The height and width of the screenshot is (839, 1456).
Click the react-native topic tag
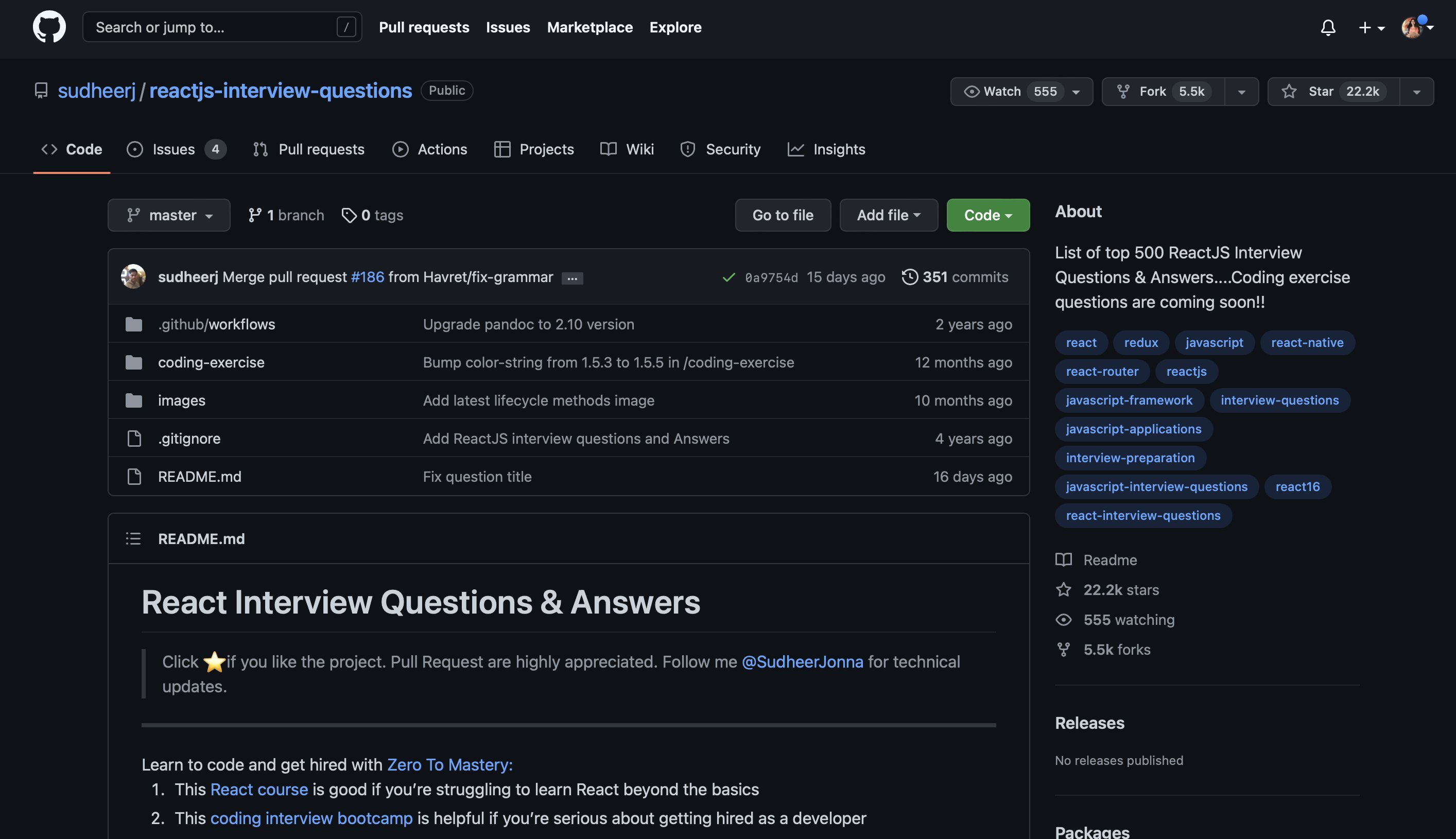click(1307, 342)
